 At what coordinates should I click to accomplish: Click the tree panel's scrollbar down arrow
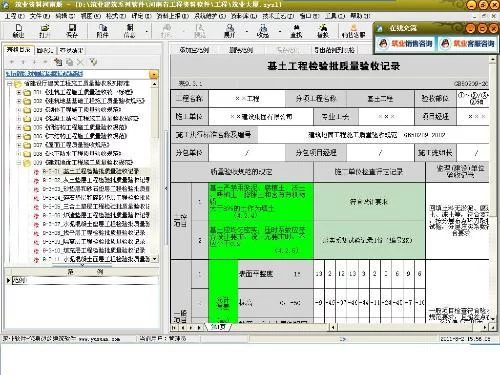point(154,259)
